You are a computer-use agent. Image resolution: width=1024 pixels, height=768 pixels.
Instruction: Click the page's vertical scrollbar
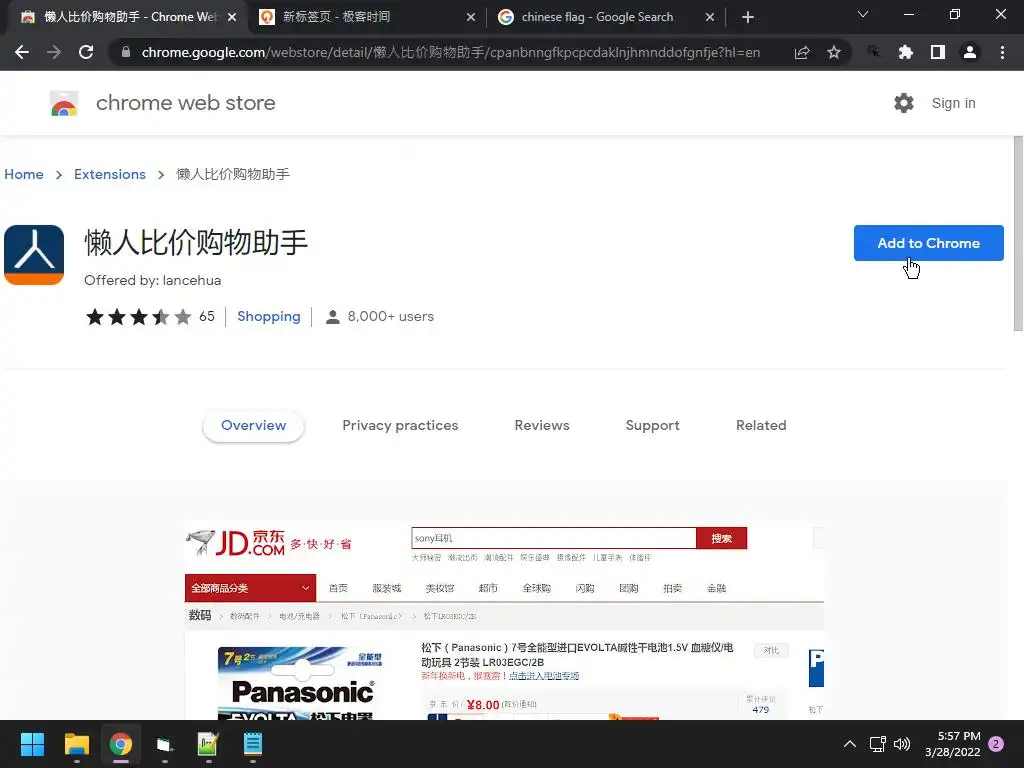tap(1018, 233)
